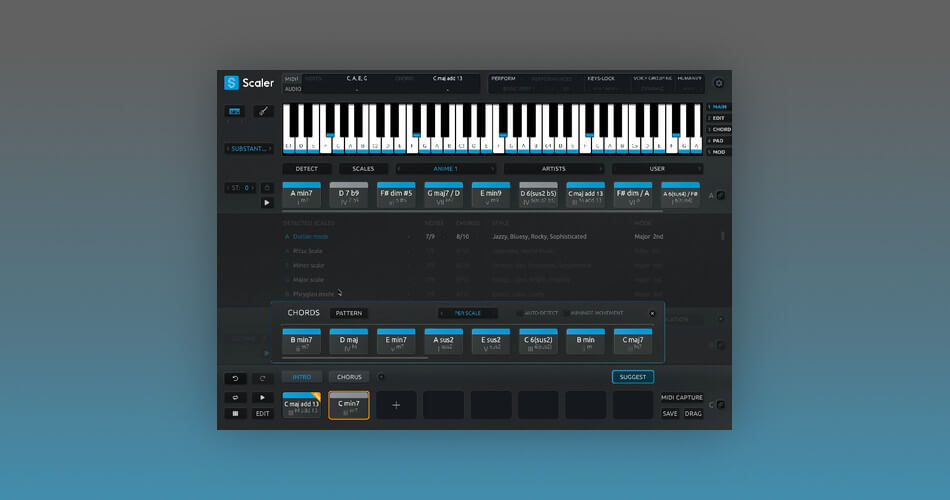950x500 pixels.
Task: Click the detected scales list scrollbar
Action: pos(722,236)
